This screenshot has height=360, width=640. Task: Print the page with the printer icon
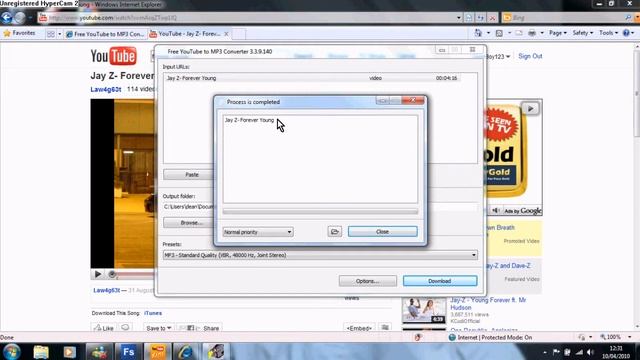[x=532, y=33]
